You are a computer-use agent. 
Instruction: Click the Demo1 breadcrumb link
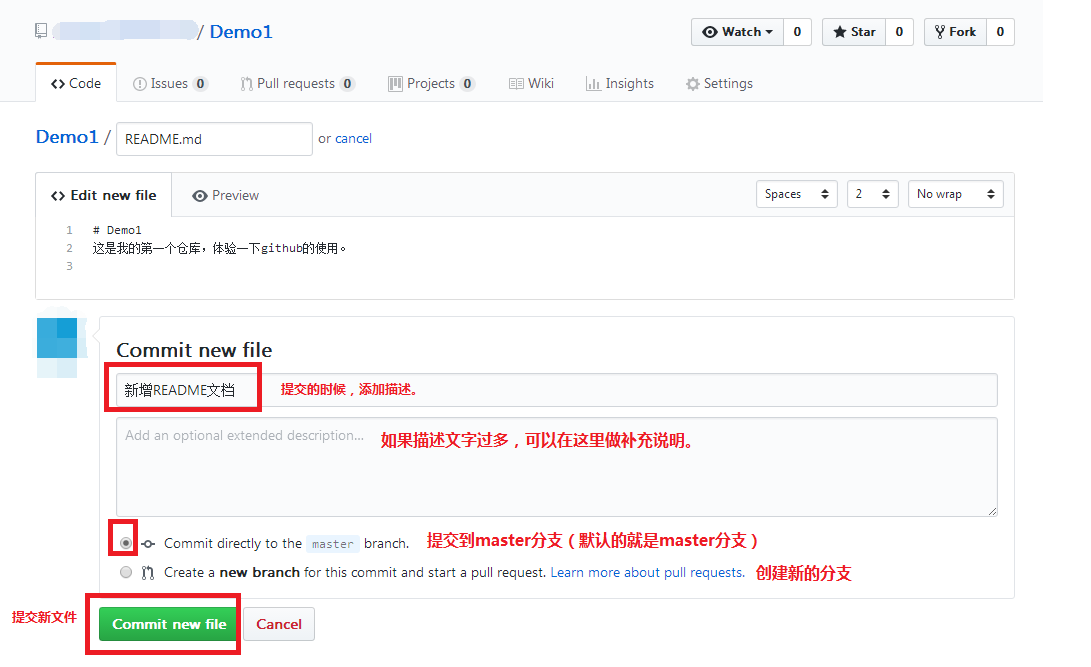tap(67, 137)
